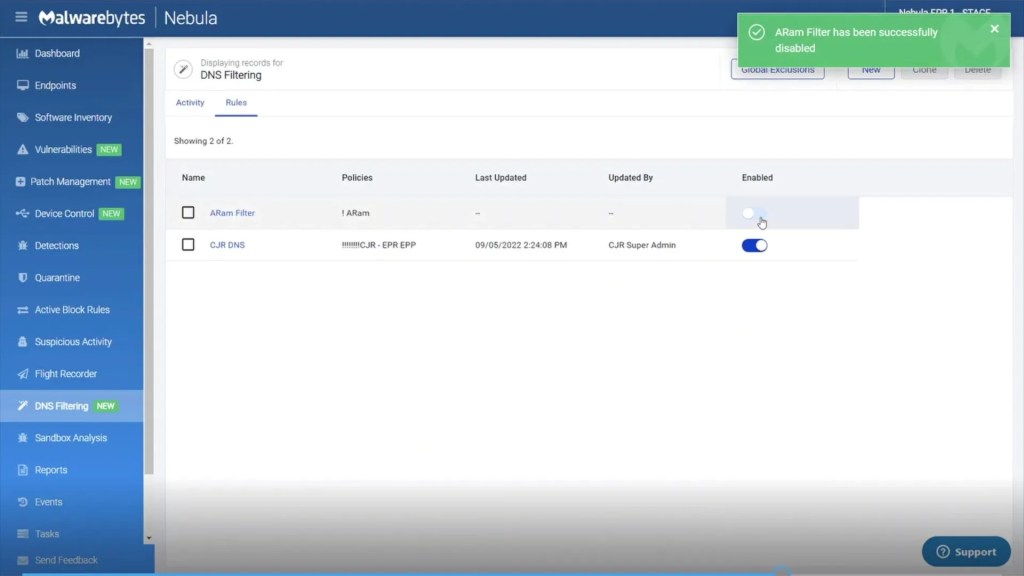Click the Tasks list icon
This screenshot has height=576, width=1024.
point(22,534)
